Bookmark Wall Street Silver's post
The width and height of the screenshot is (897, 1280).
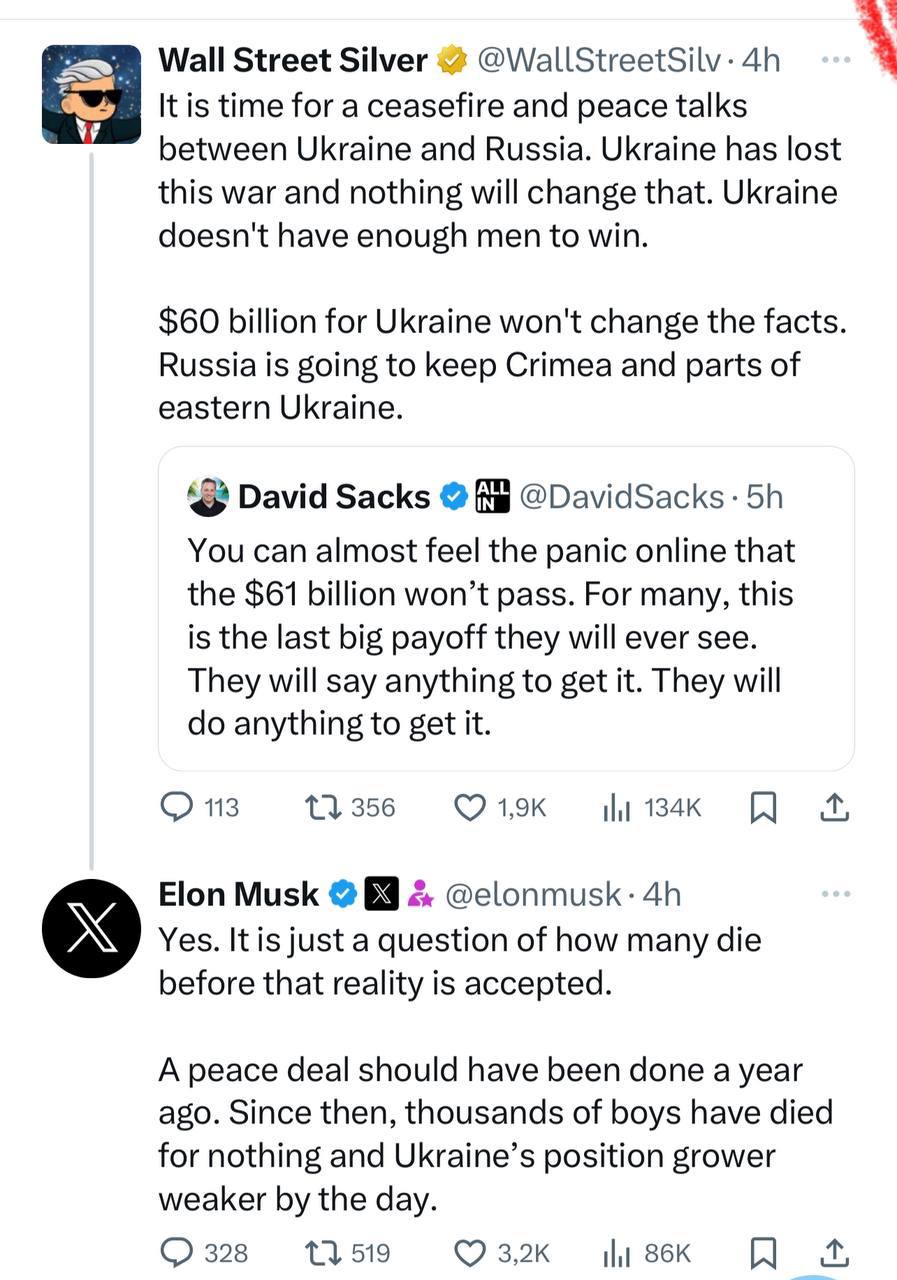pyautogui.click(x=763, y=808)
